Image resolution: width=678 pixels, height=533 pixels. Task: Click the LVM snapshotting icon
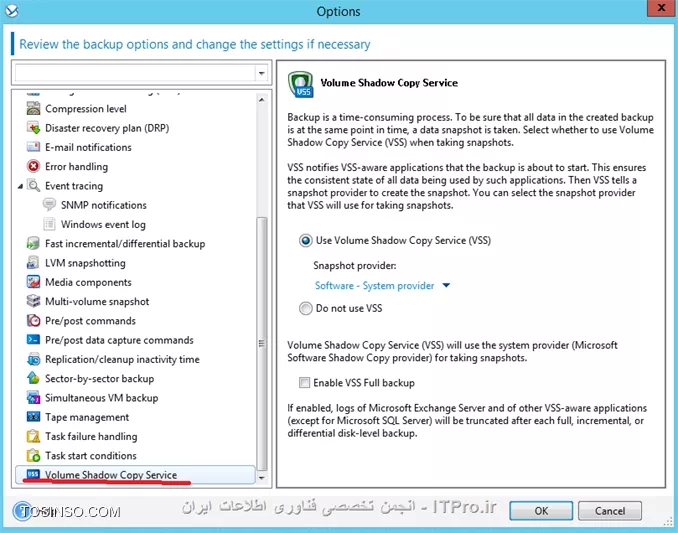(33, 263)
